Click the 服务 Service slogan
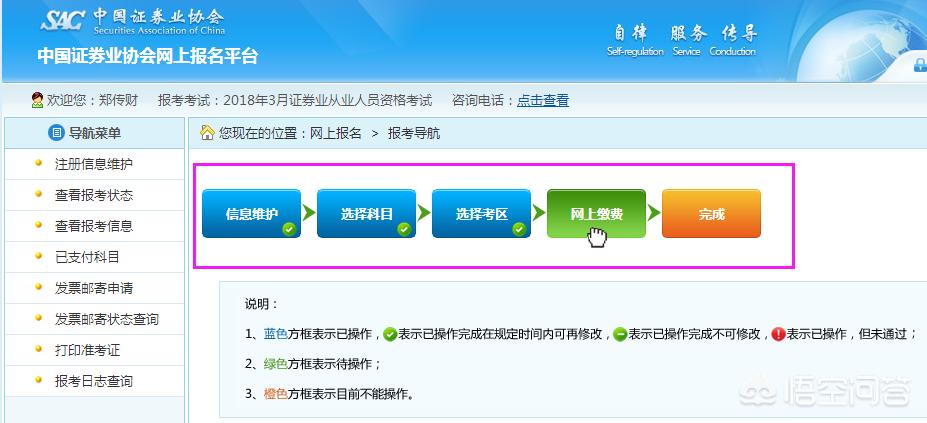 tap(687, 40)
